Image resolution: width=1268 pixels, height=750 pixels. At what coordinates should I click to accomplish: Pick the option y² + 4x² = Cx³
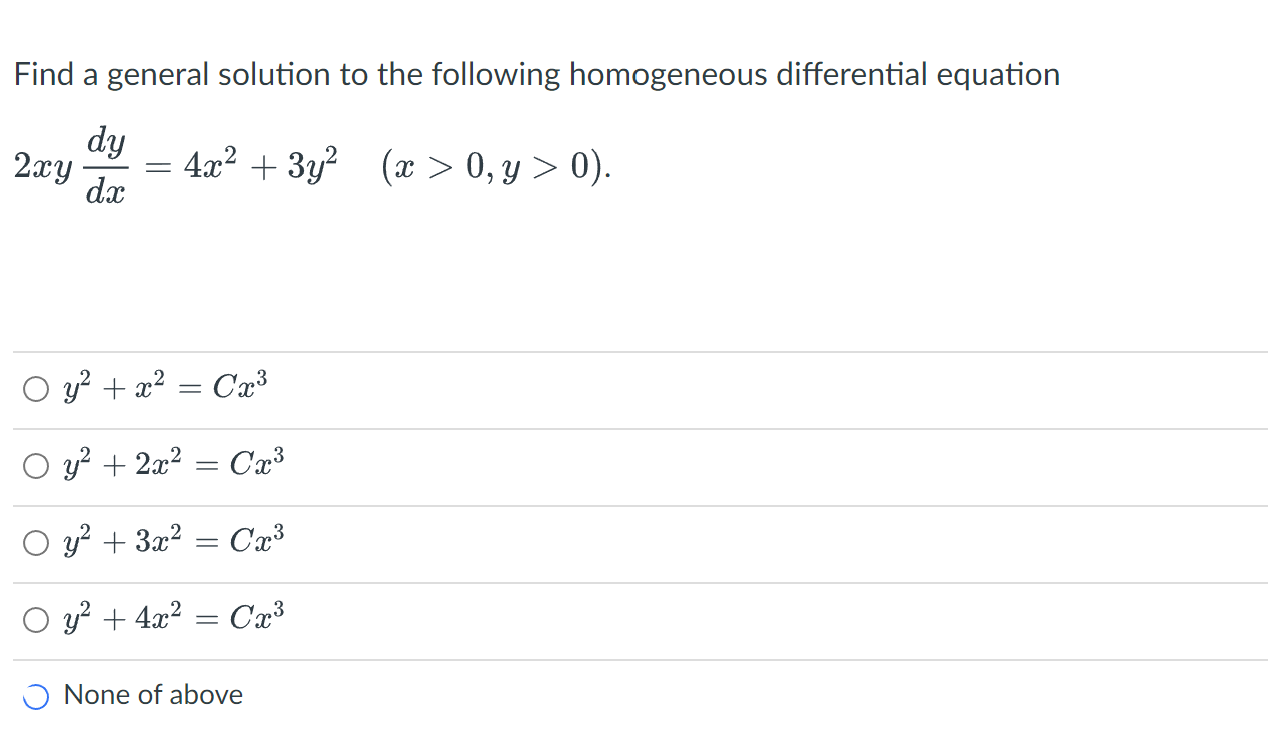35,620
